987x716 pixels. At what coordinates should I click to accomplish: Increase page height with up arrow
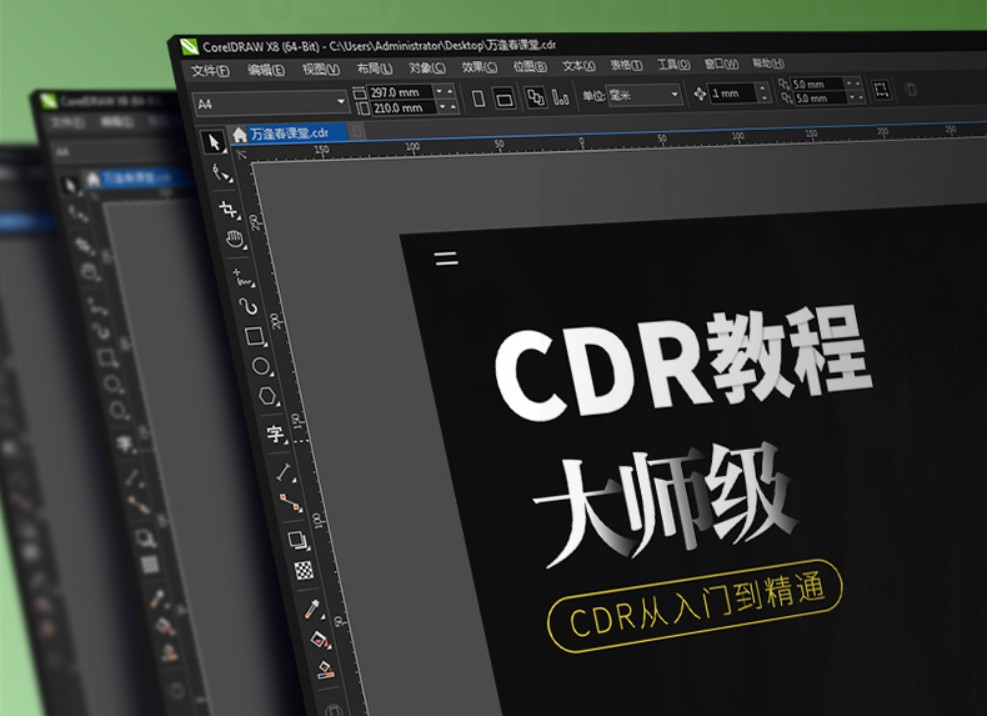click(x=452, y=107)
